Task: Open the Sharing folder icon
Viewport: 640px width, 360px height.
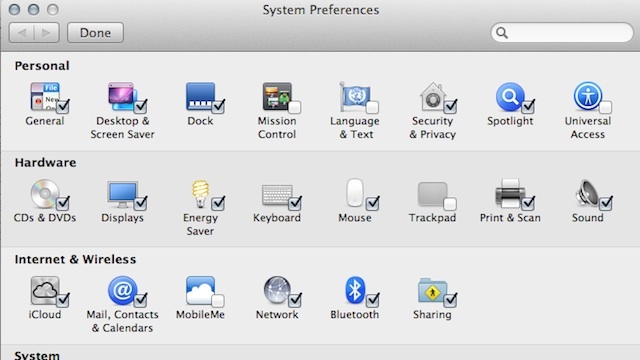Action: 432,291
